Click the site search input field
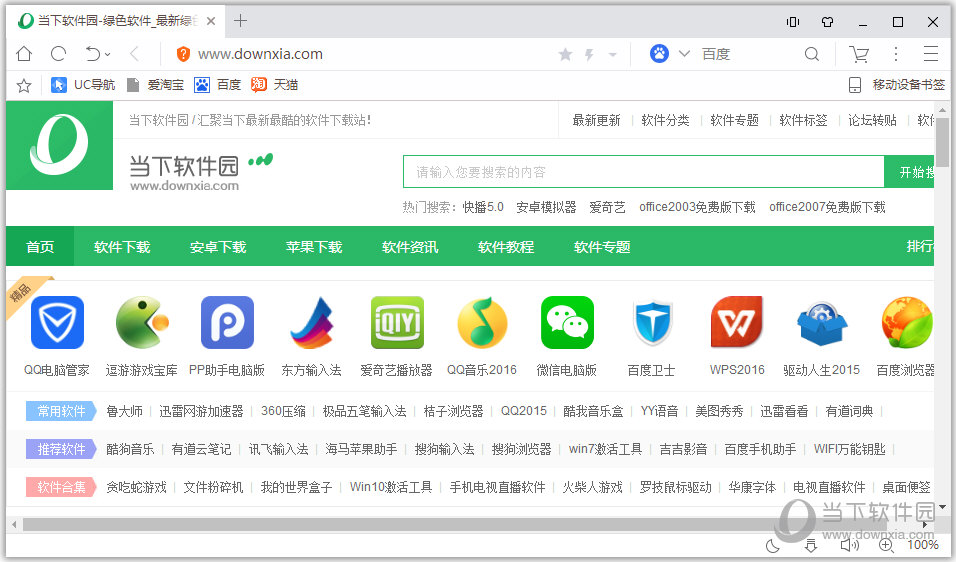The width and height of the screenshot is (956, 562). tap(643, 172)
